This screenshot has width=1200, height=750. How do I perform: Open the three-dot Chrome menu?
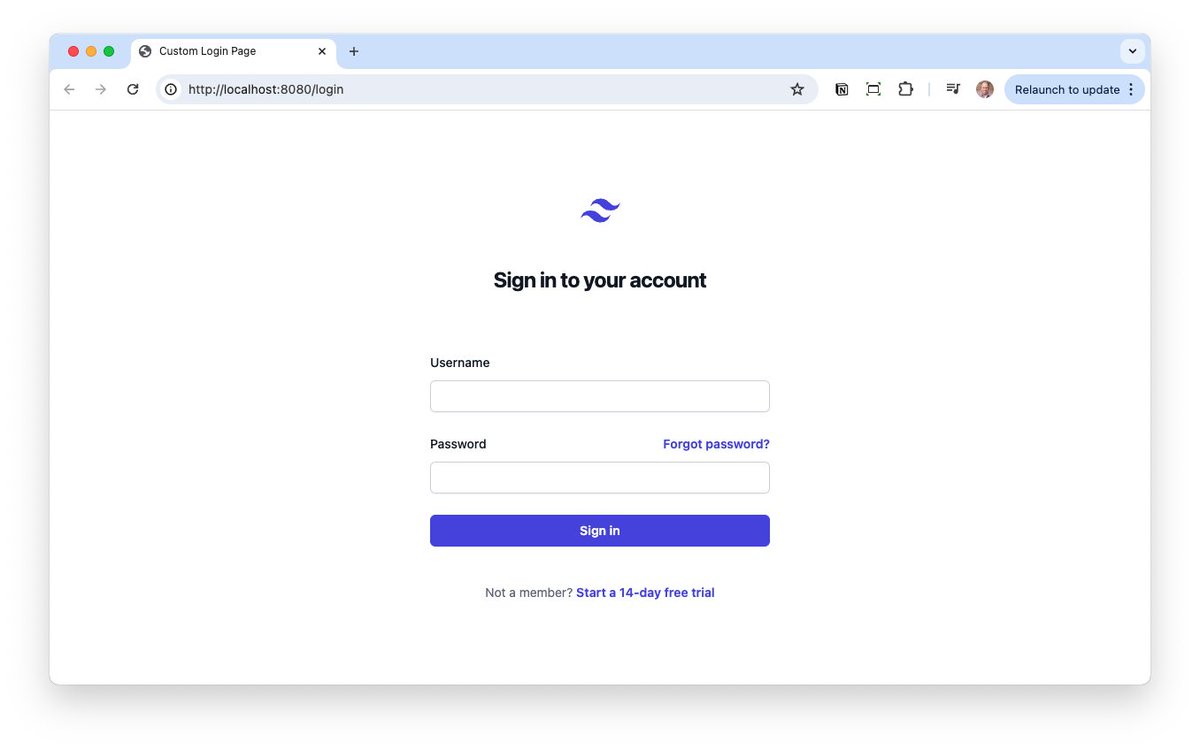click(x=1131, y=89)
